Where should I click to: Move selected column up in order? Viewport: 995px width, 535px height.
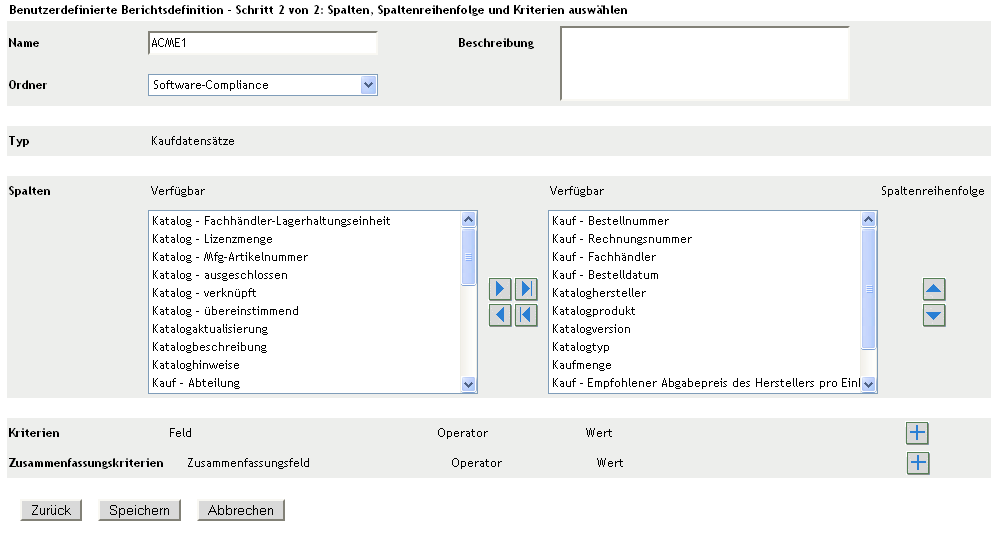(x=934, y=290)
